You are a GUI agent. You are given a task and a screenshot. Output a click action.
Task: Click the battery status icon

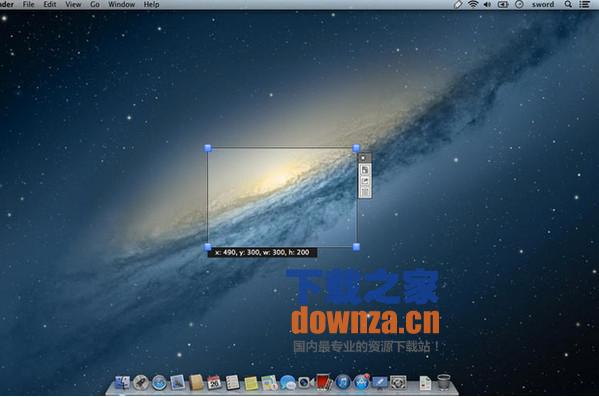pos(503,4)
